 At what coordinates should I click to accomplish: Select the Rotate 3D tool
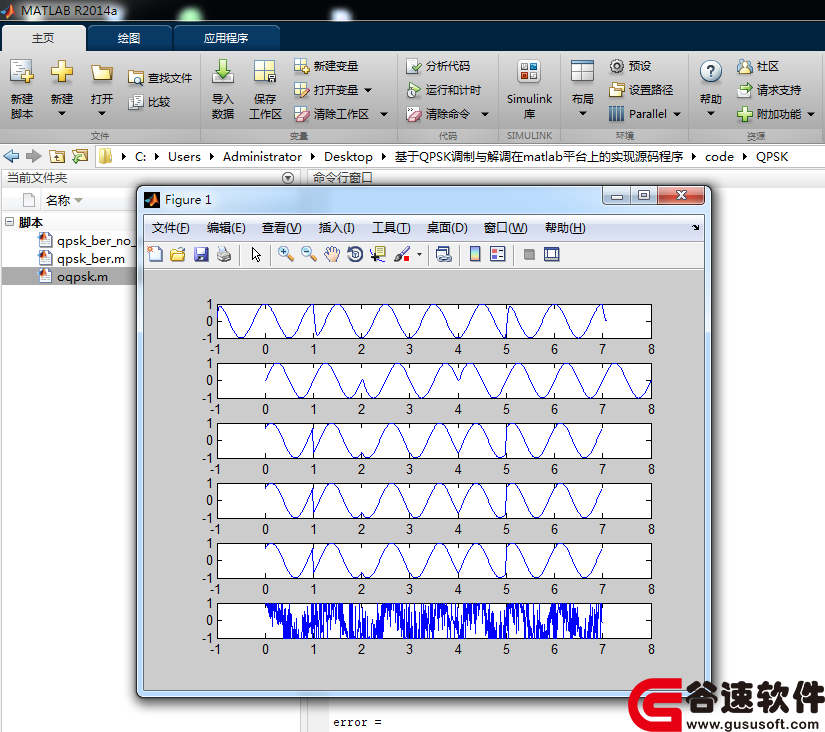click(355, 255)
